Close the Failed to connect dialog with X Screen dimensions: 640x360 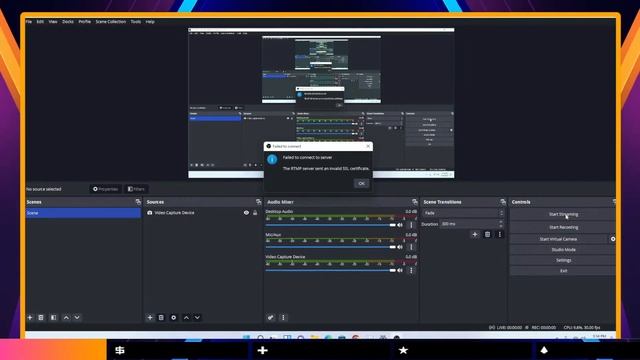coord(368,146)
